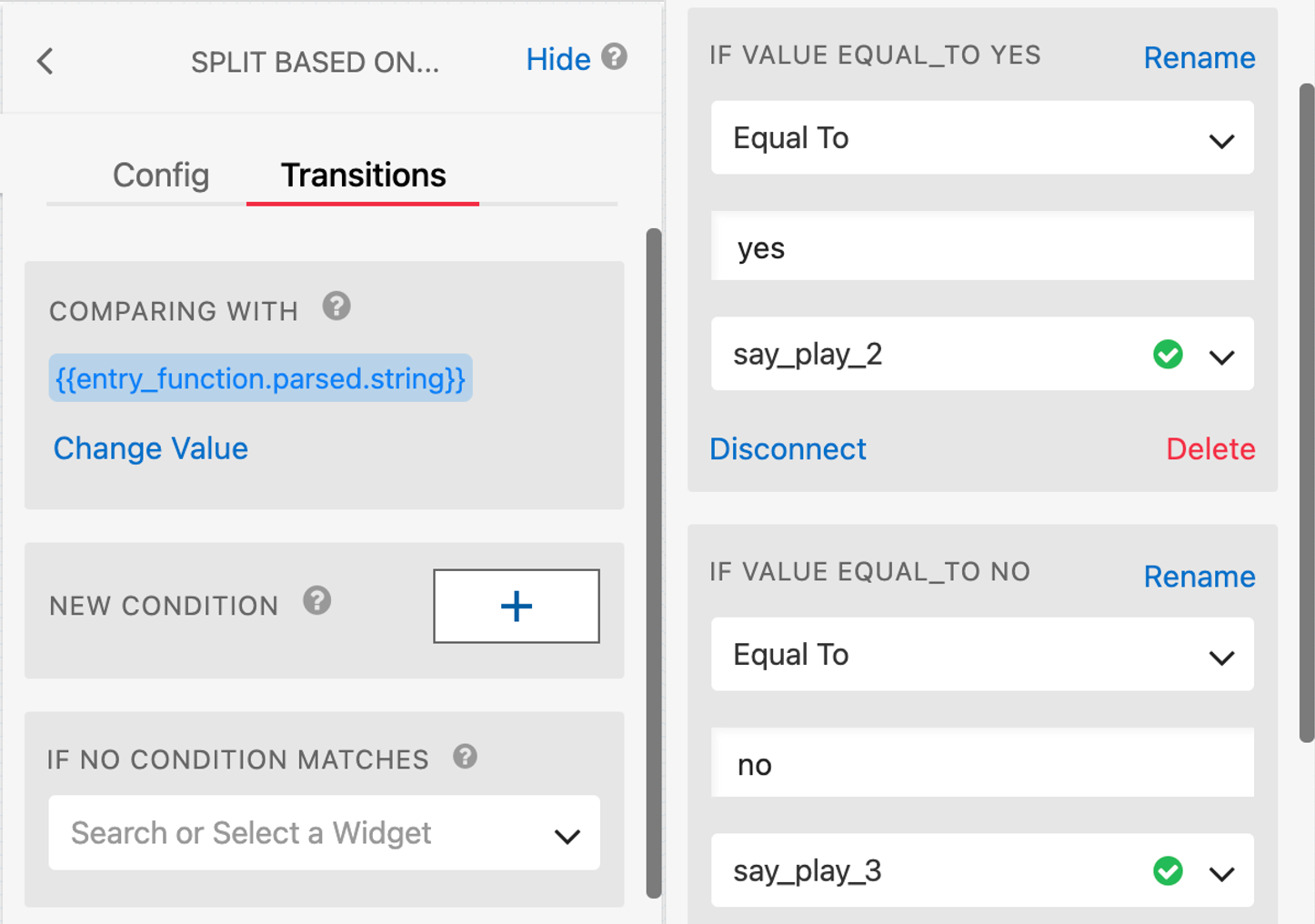The height and width of the screenshot is (924, 1315).
Task: Open If No Condition Matches help icon
Action: point(466,757)
